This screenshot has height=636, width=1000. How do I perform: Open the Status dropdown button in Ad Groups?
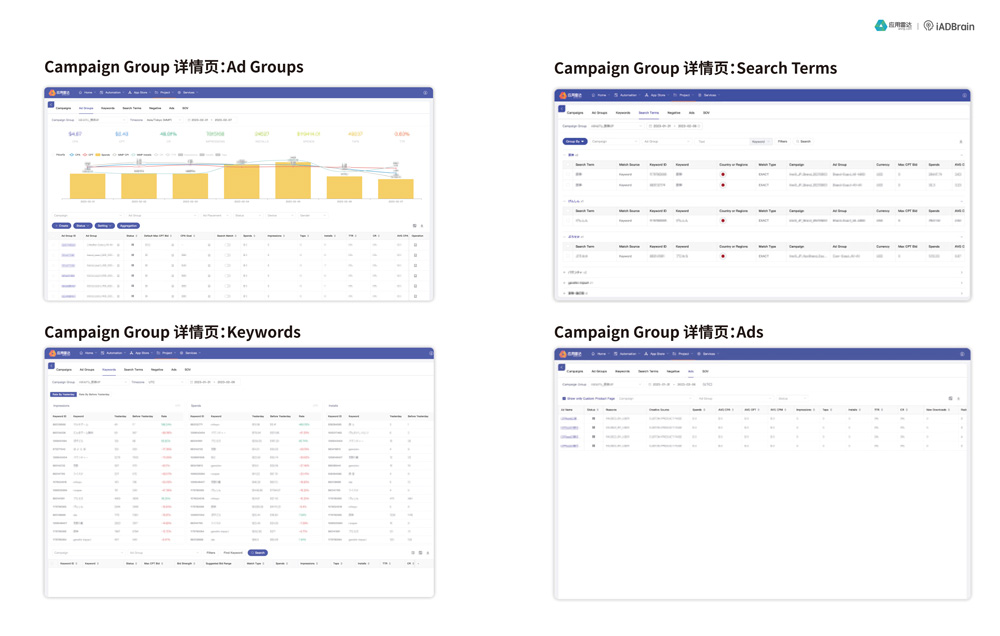(82, 226)
